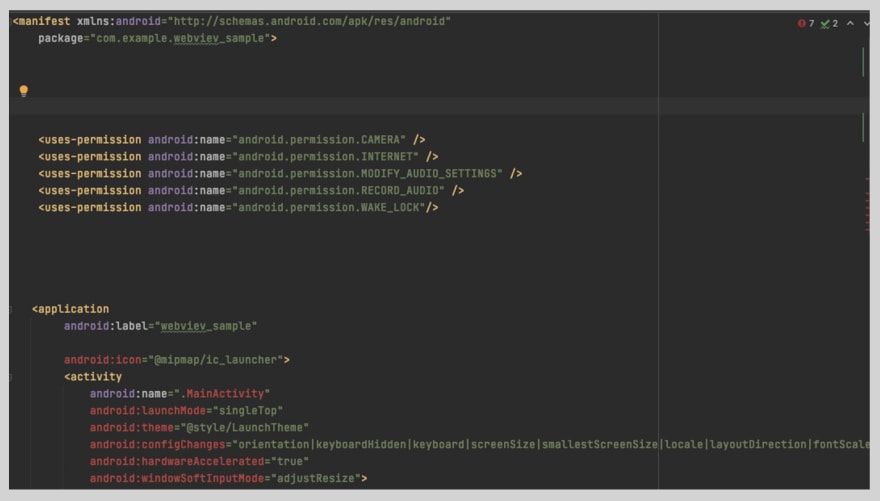The width and height of the screenshot is (880, 501).
Task: Click the package value com.example.webview_sample
Action: [180, 38]
